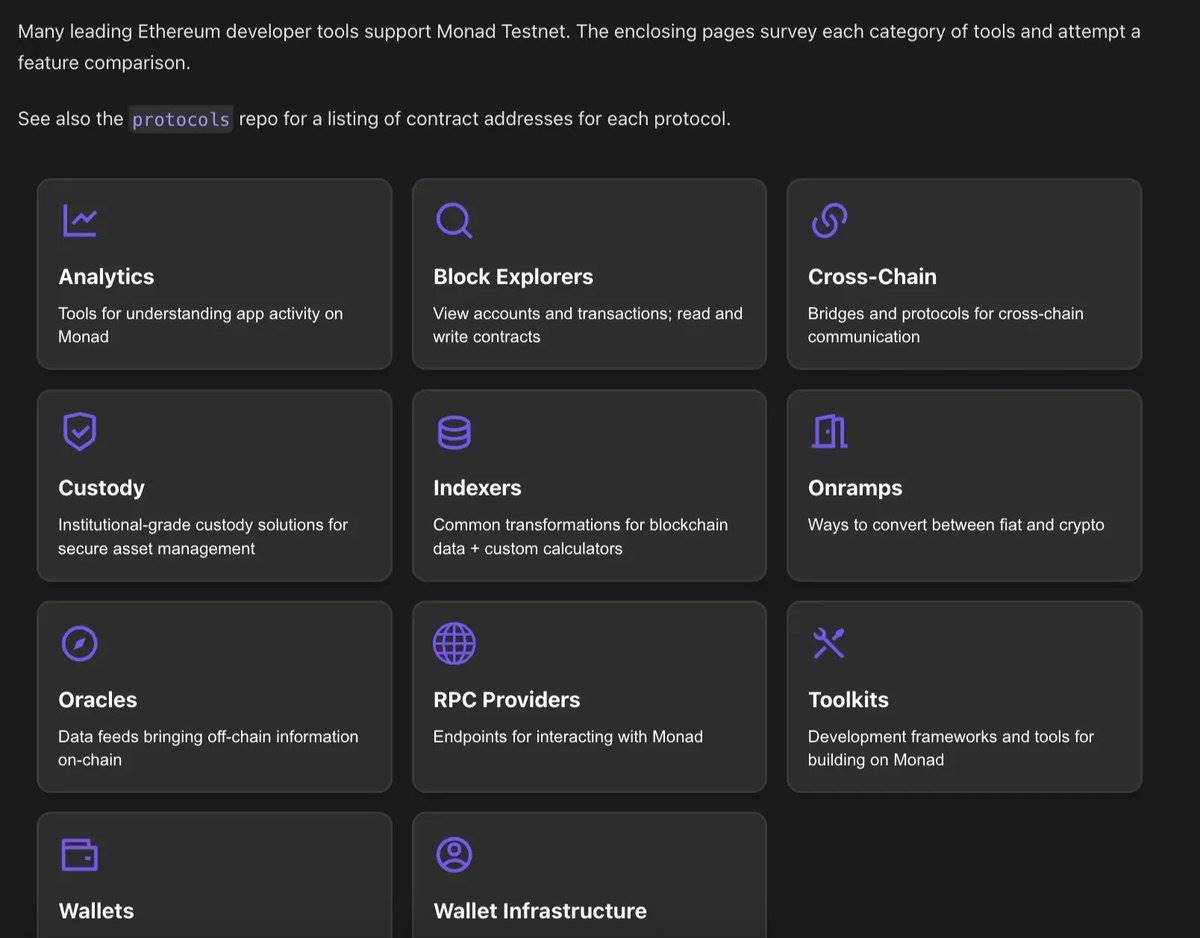
Task: Select the database stack icon on the Indexers card
Action: pyautogui.click(x=454, y=431)
